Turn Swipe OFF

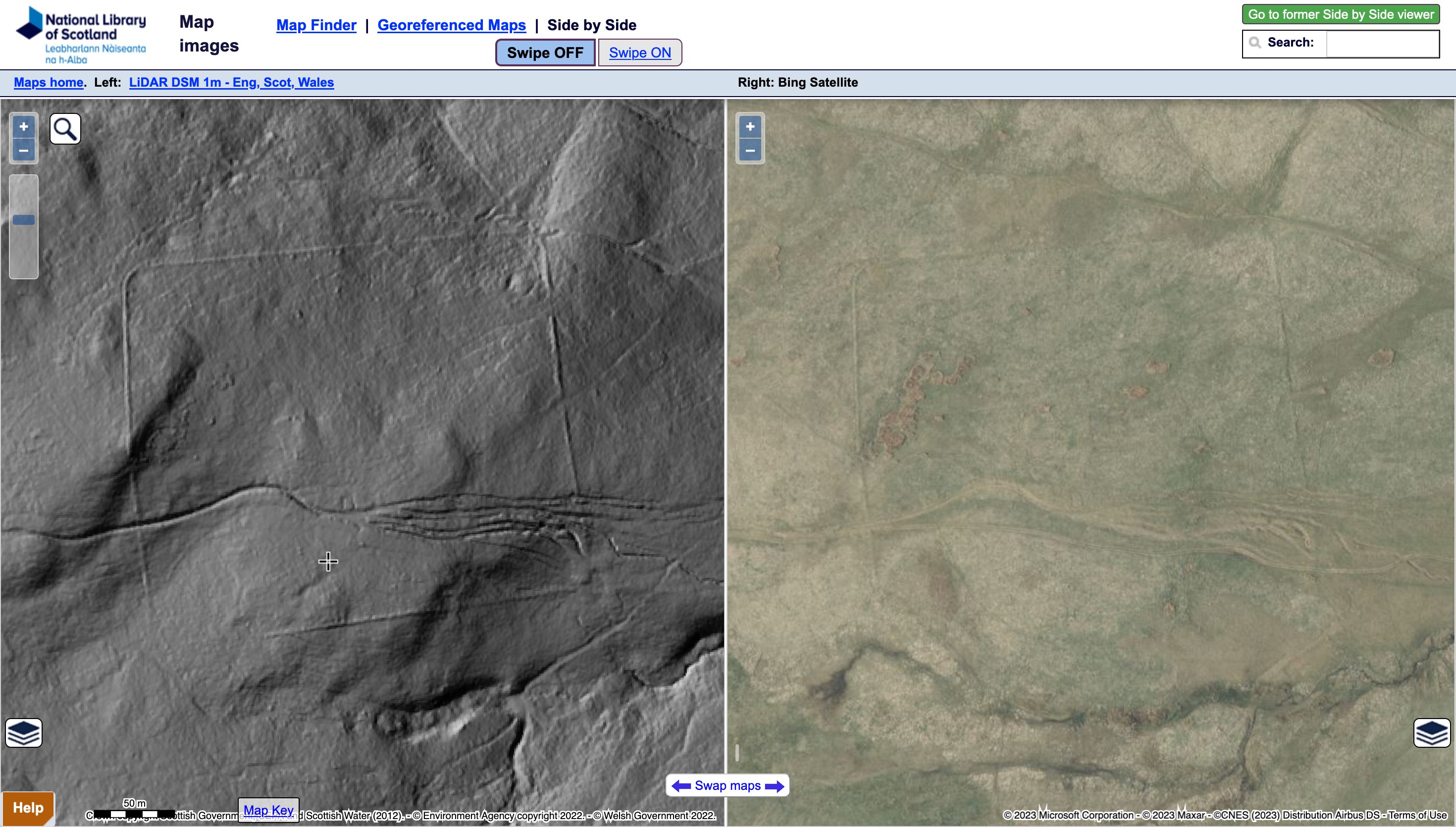click(x=545, y=53)
